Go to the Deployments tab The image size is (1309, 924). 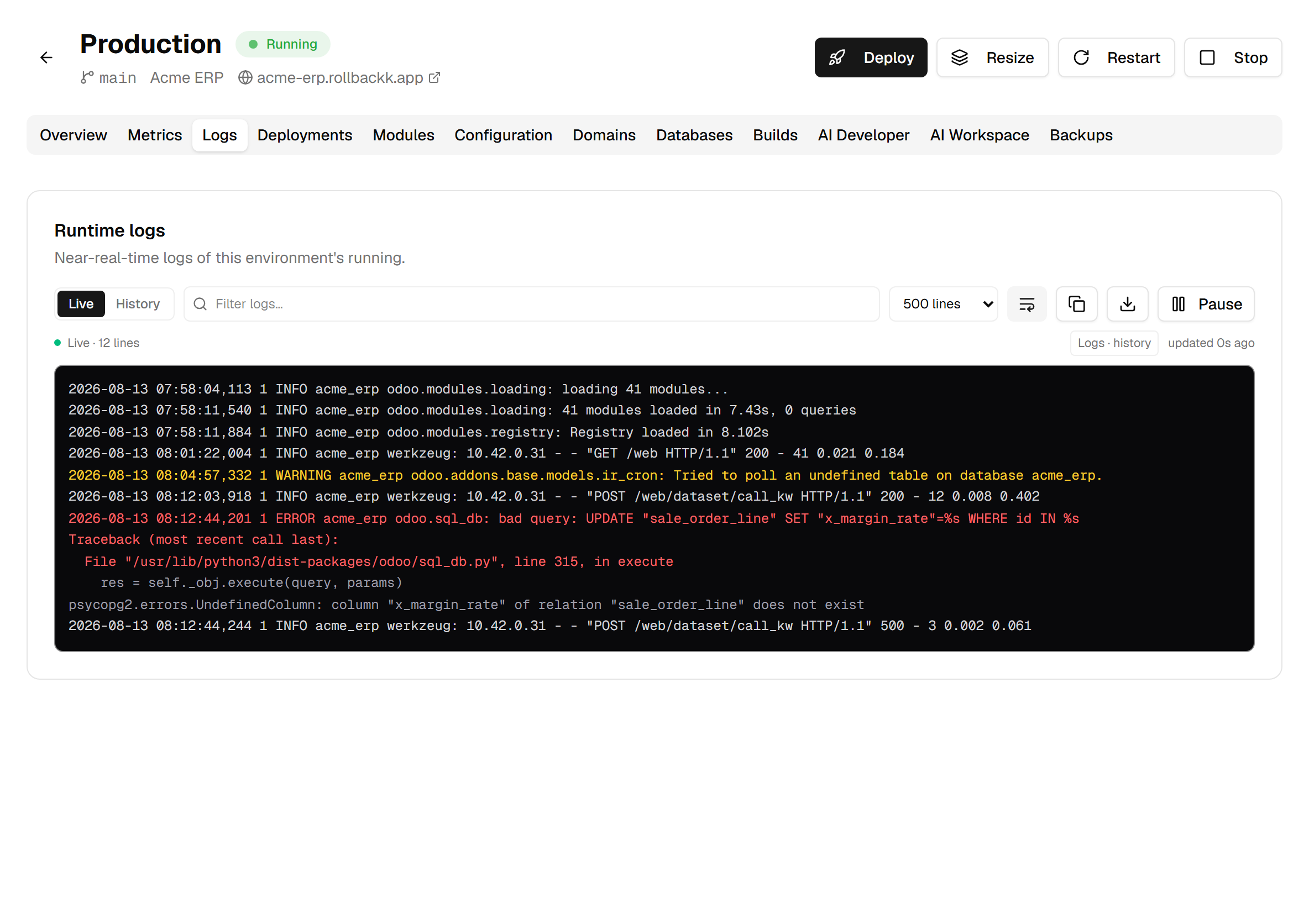[x=305, y=135]
